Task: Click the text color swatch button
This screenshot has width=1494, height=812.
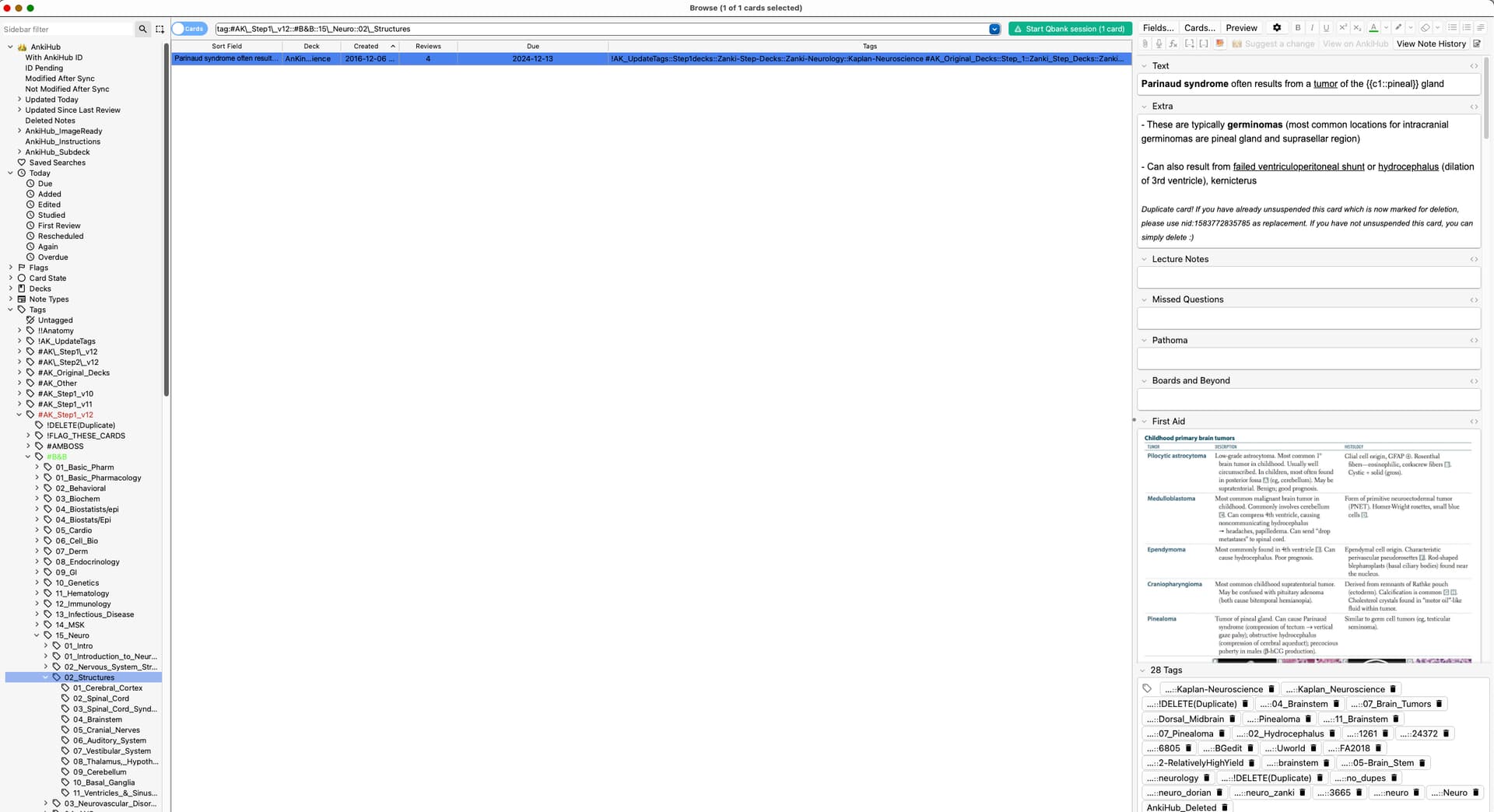Action: point(1373,28)
